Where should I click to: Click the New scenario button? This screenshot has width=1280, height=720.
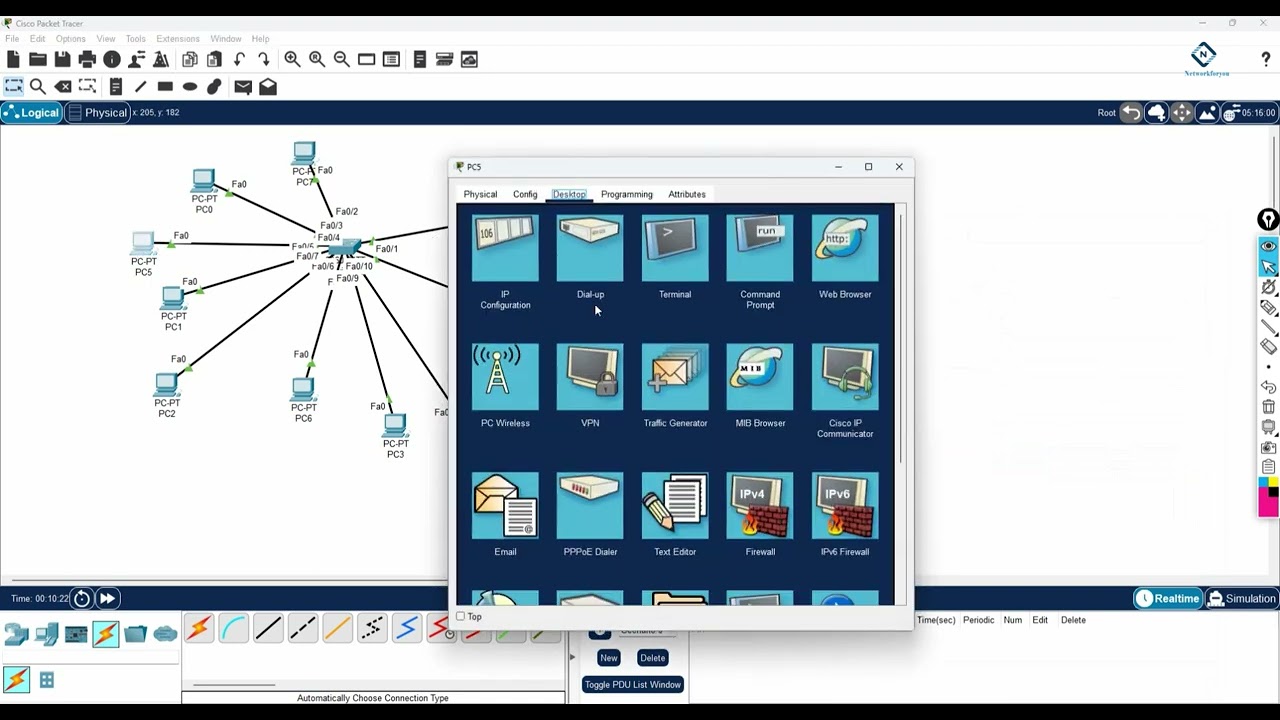pyautogui.click(x=608, y=658)
